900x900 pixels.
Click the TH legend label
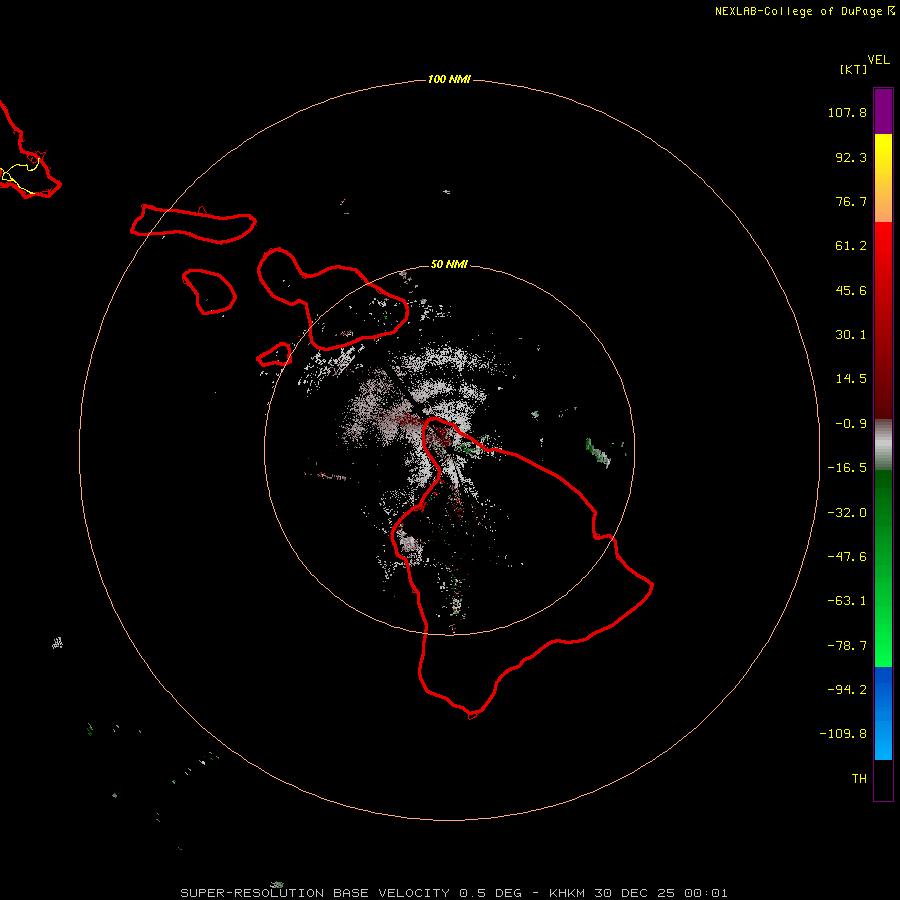click(859, 778)
